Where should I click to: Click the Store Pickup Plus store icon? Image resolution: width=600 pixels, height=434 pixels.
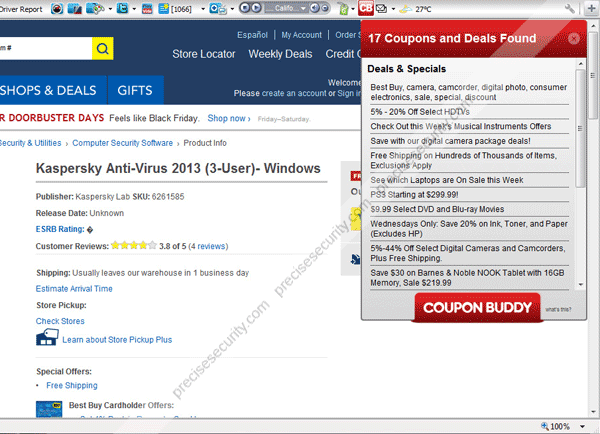pyautogui.click(x=47, y=337)
